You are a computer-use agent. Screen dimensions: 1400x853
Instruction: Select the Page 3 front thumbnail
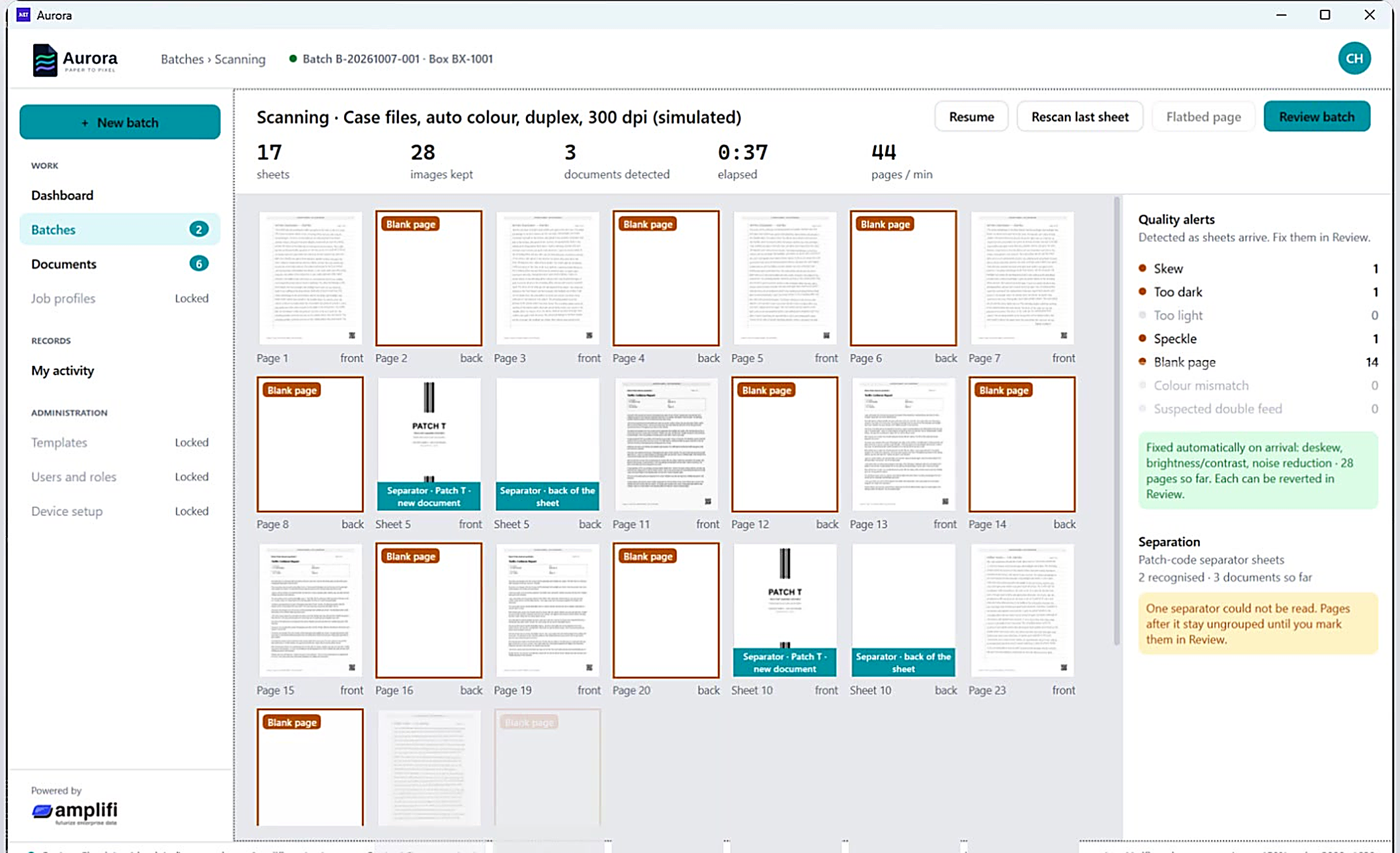point(547,278)
